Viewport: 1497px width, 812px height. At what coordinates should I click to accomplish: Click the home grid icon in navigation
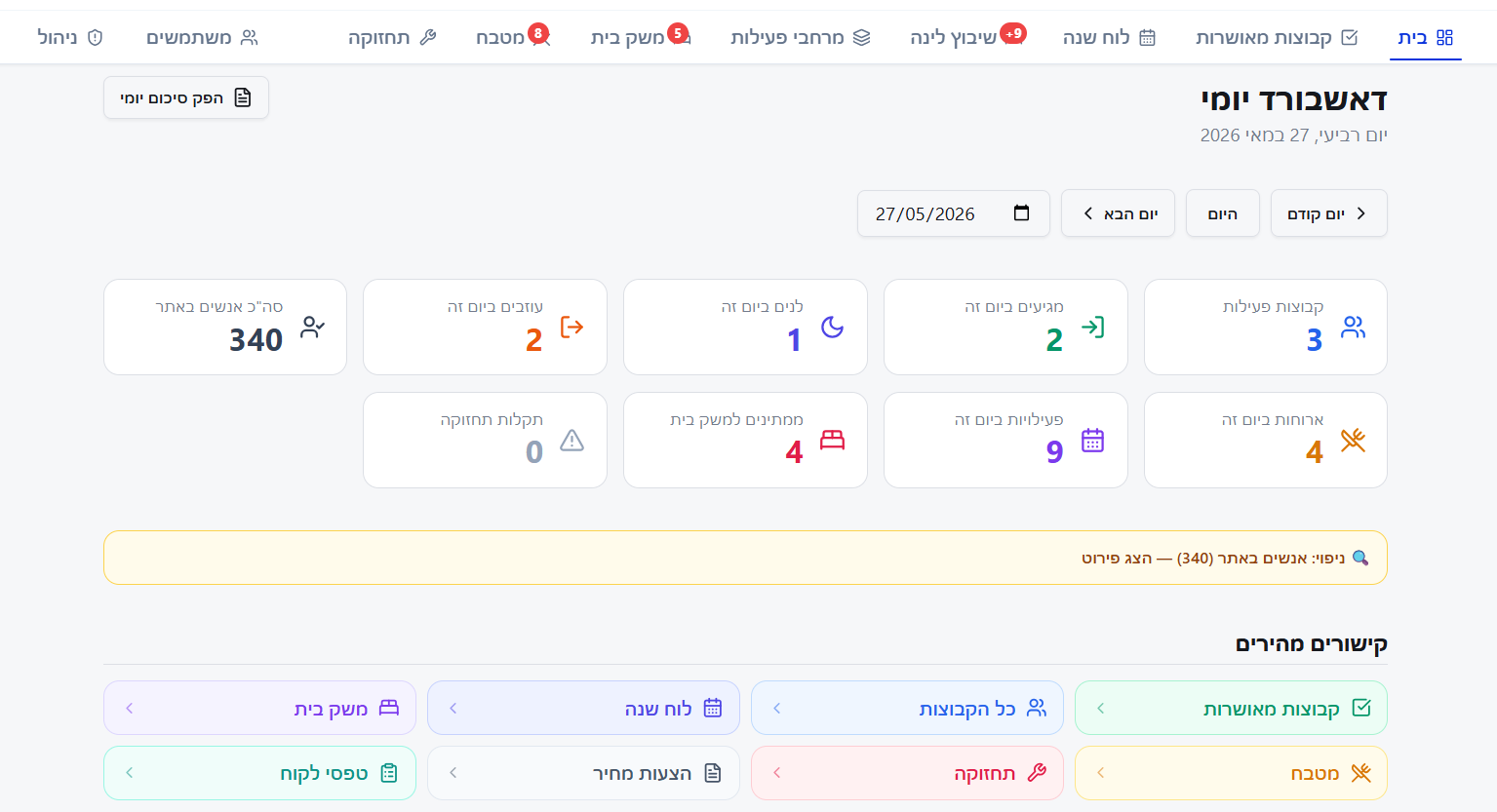pos(1445,37)
